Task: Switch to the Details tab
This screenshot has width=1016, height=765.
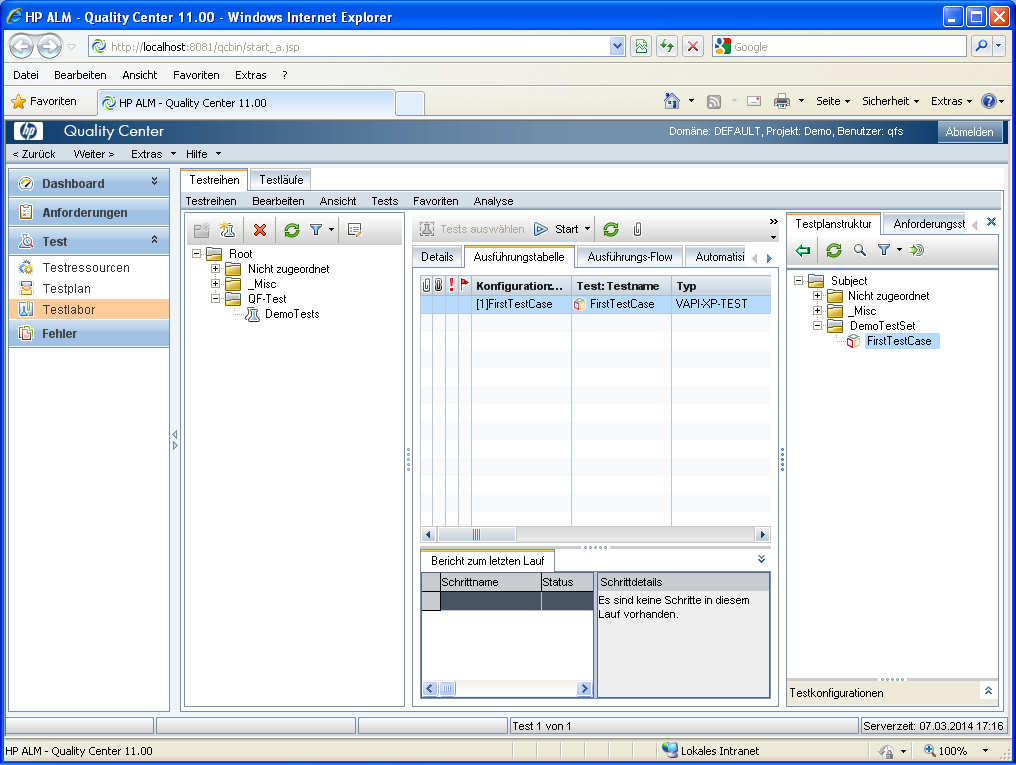Action: (x=437, y=257)
